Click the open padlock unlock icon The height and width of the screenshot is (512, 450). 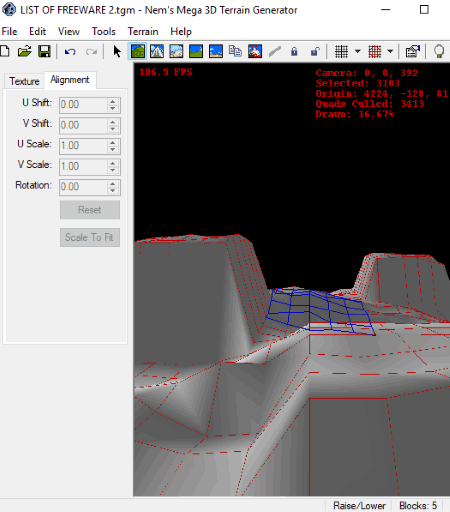click(x=315, y=52)
